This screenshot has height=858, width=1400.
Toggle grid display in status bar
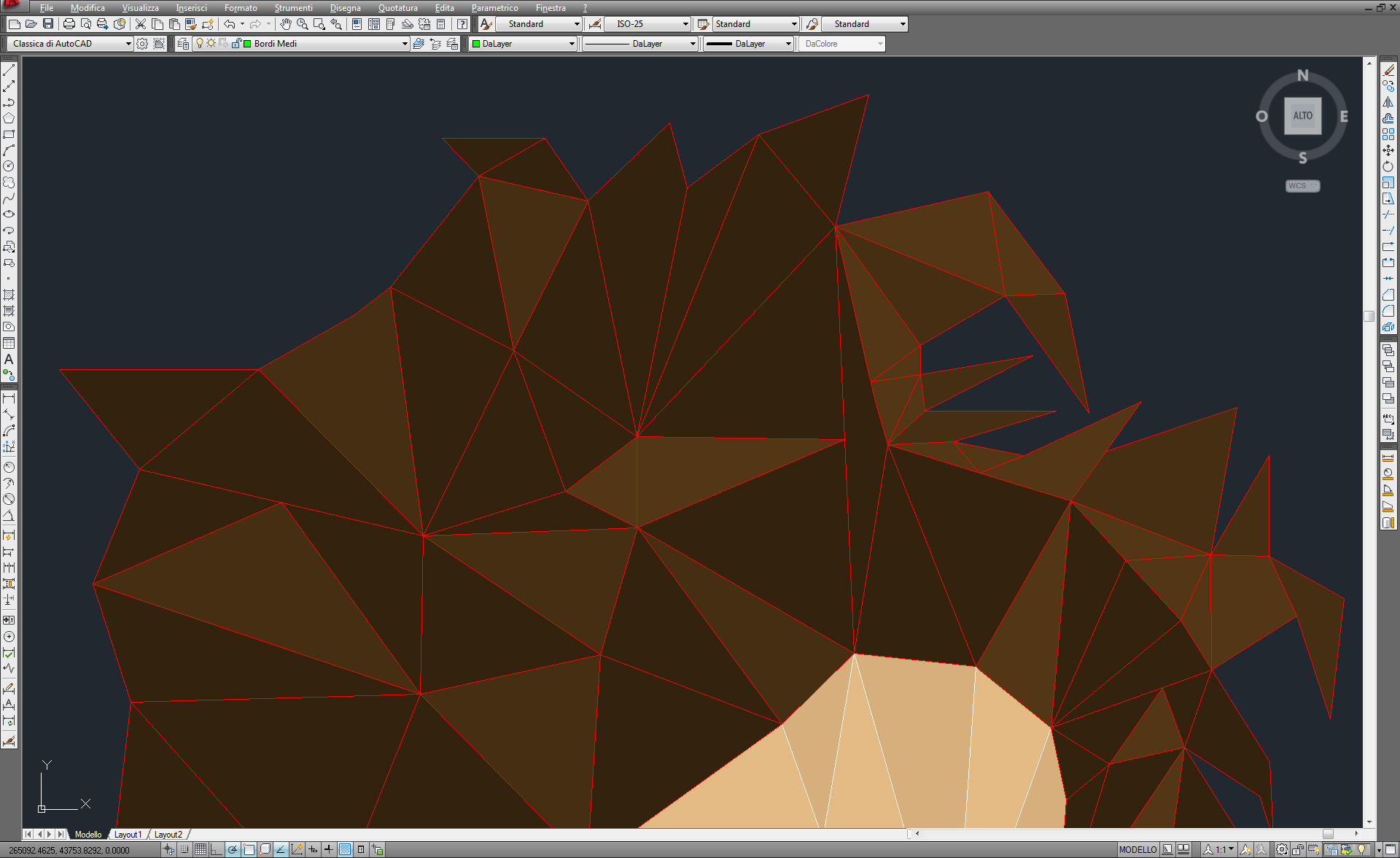click(x=201, y=849)
